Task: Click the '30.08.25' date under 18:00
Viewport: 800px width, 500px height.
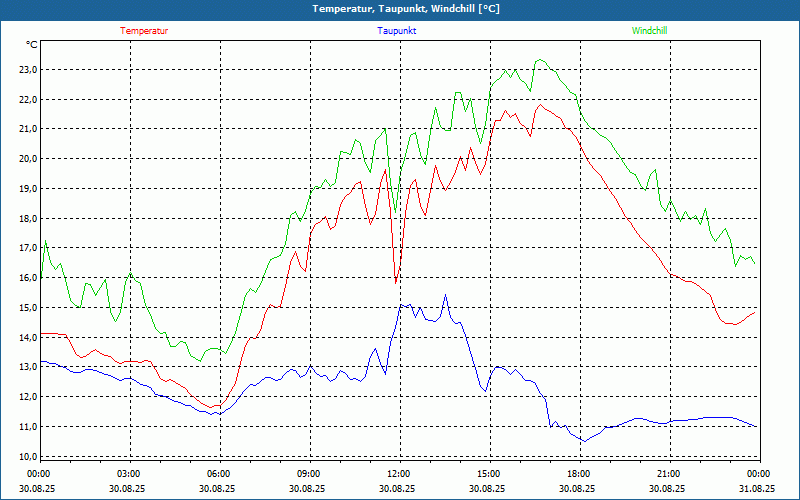Action: (577, 488)
